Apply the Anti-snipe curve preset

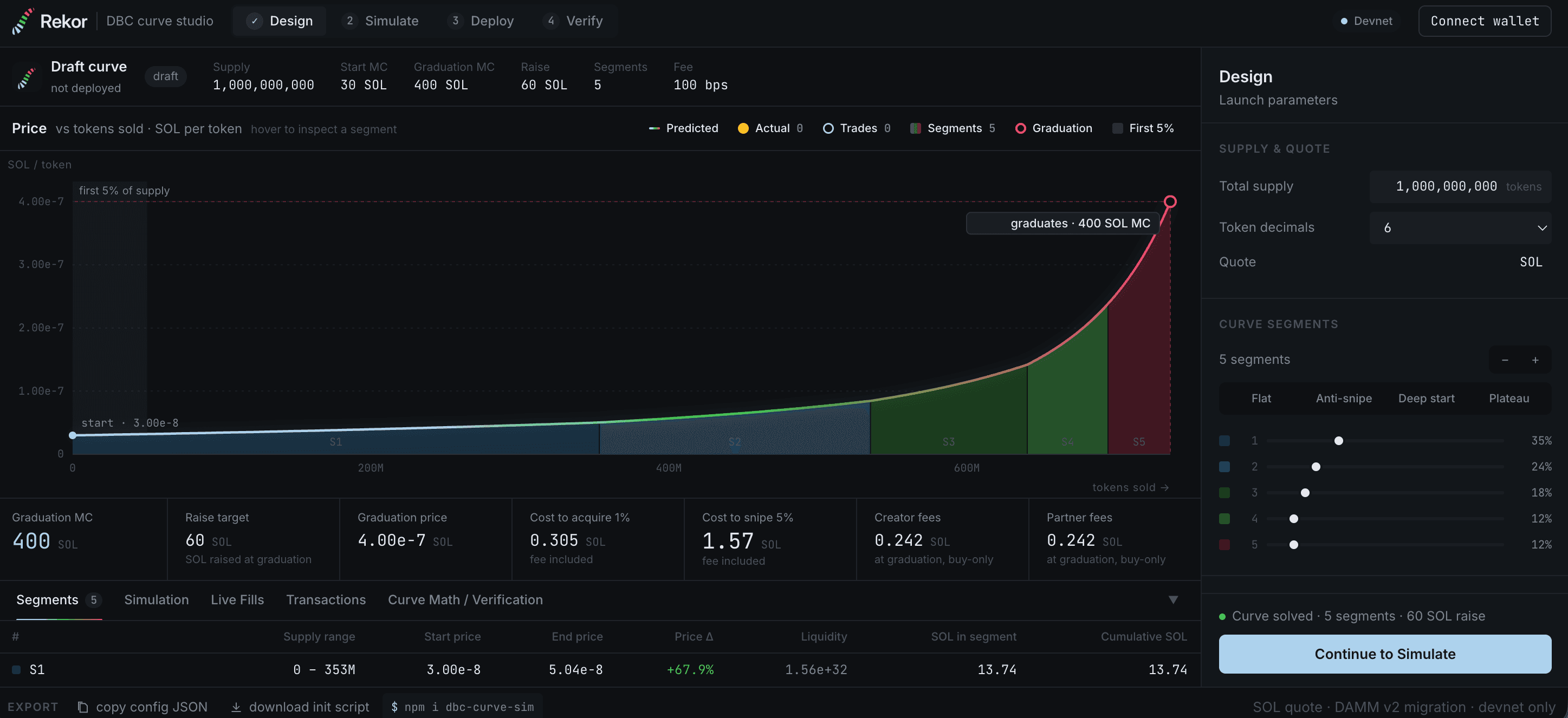point(1343,399)
